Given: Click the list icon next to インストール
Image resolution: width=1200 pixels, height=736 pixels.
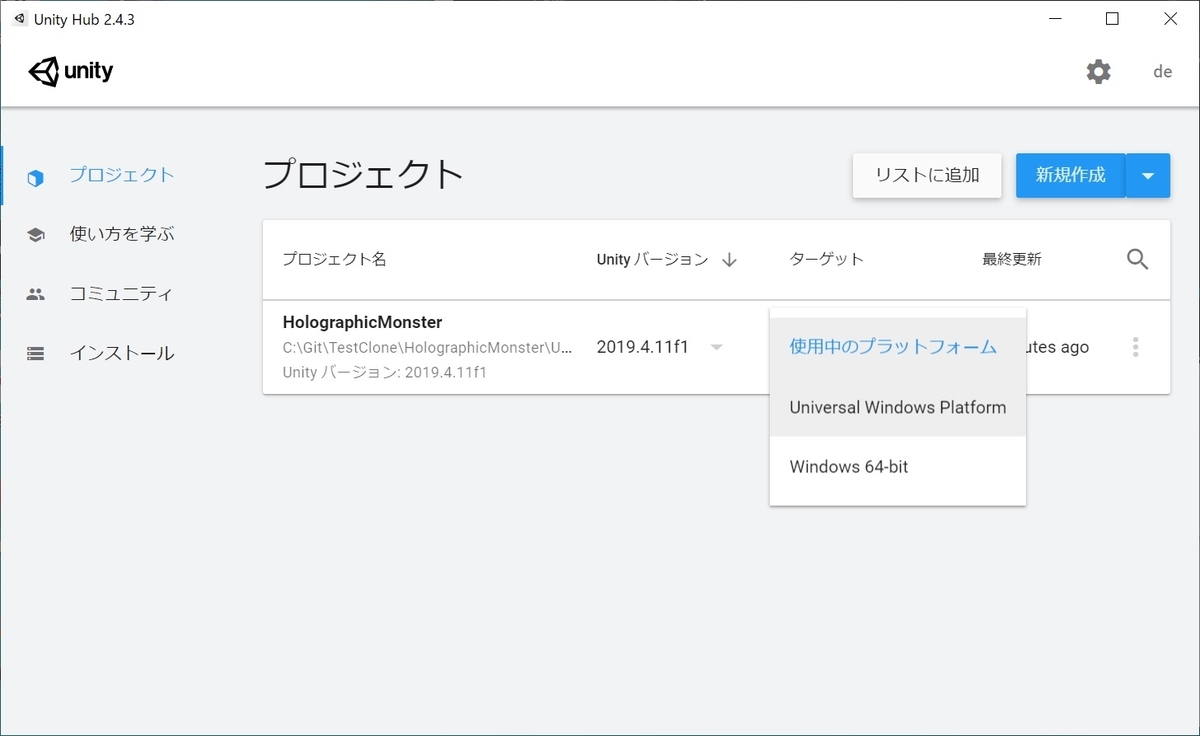Looking at the screenshot, I should coord(35,352).
